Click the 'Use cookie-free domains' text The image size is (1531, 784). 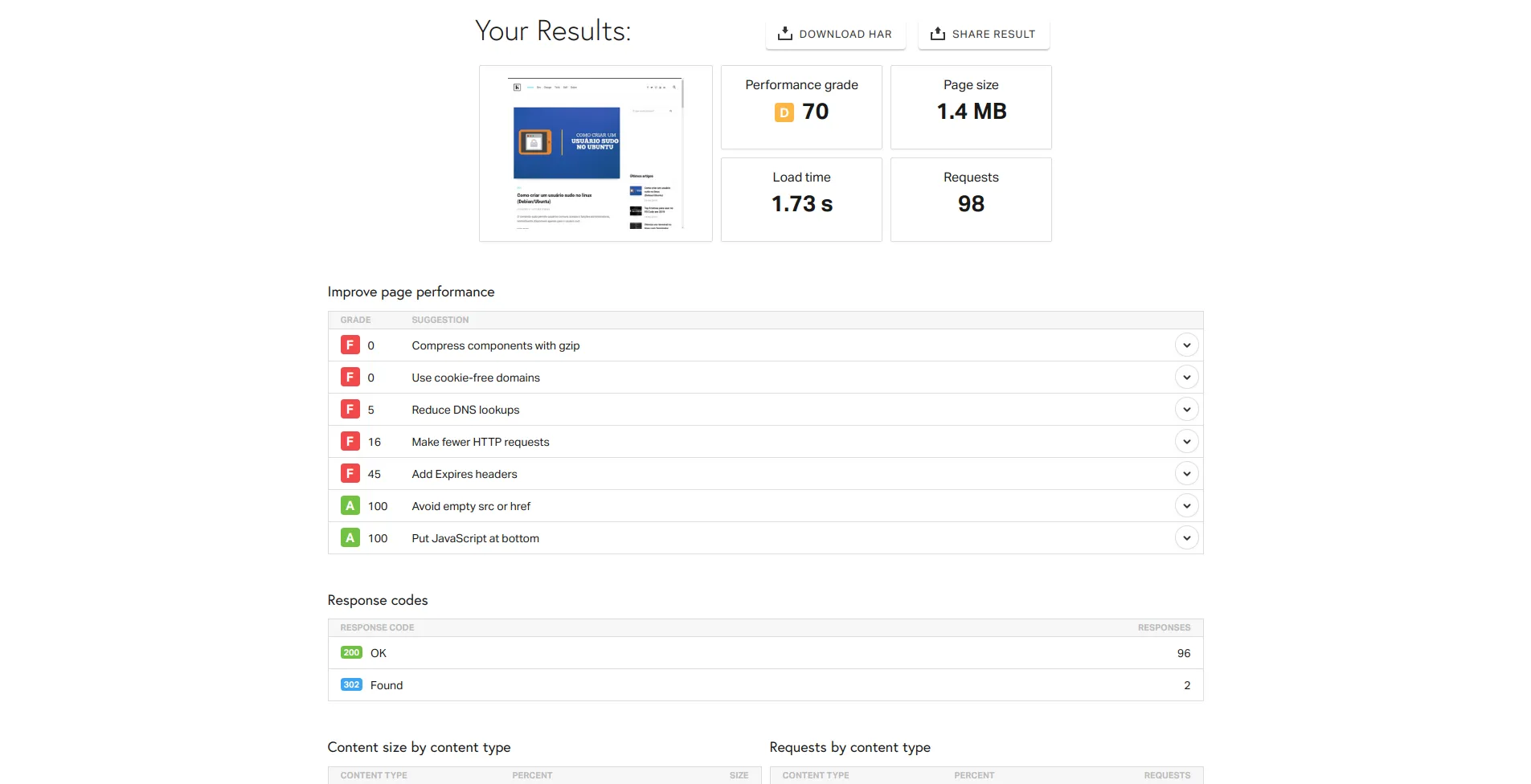click(x=476, y=378)
